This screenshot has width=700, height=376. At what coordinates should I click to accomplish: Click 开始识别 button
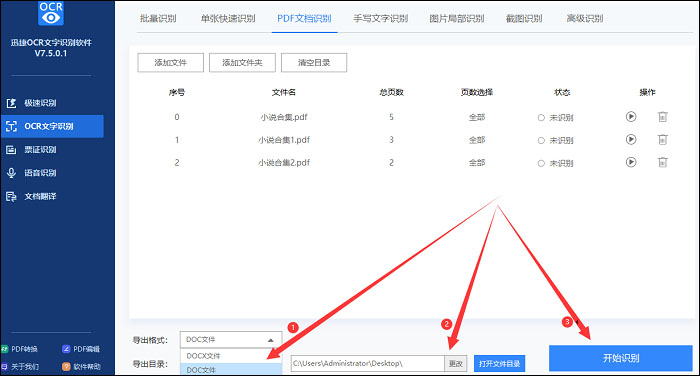pyautogui.click(x=621, y=358)
